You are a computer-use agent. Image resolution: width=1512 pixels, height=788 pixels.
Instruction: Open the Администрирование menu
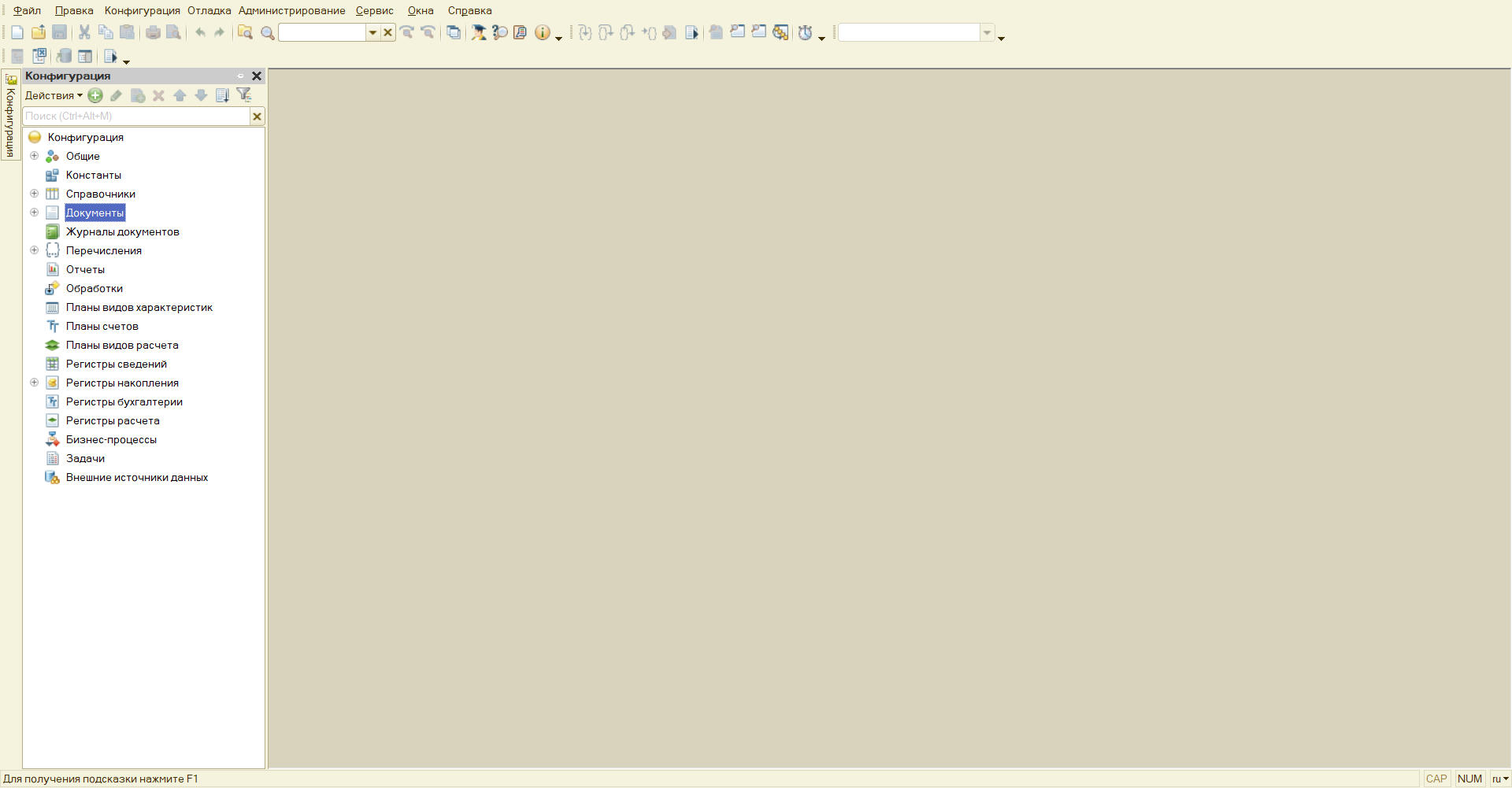coord(292,10)
